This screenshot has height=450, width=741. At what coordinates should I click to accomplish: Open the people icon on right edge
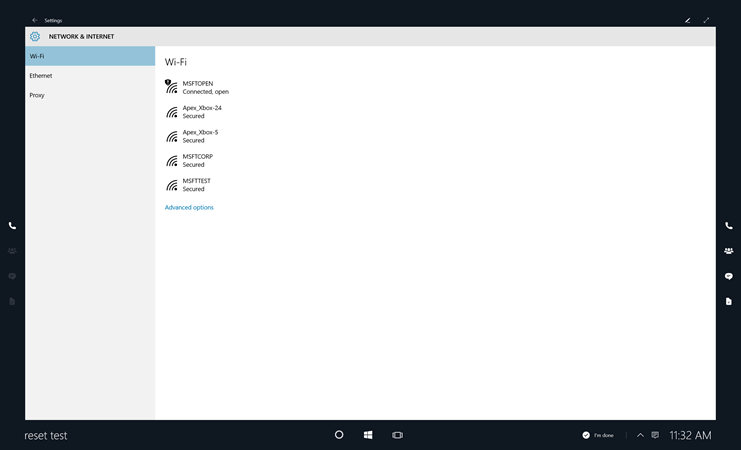tap(728, 251)
